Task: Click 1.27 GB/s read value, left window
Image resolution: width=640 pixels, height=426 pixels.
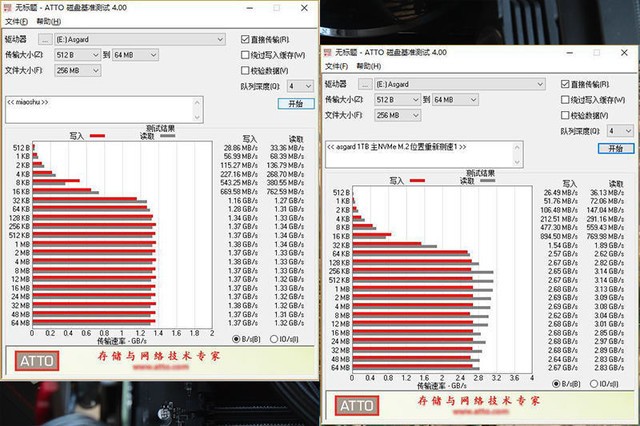Action: click(x=289, y=200)
